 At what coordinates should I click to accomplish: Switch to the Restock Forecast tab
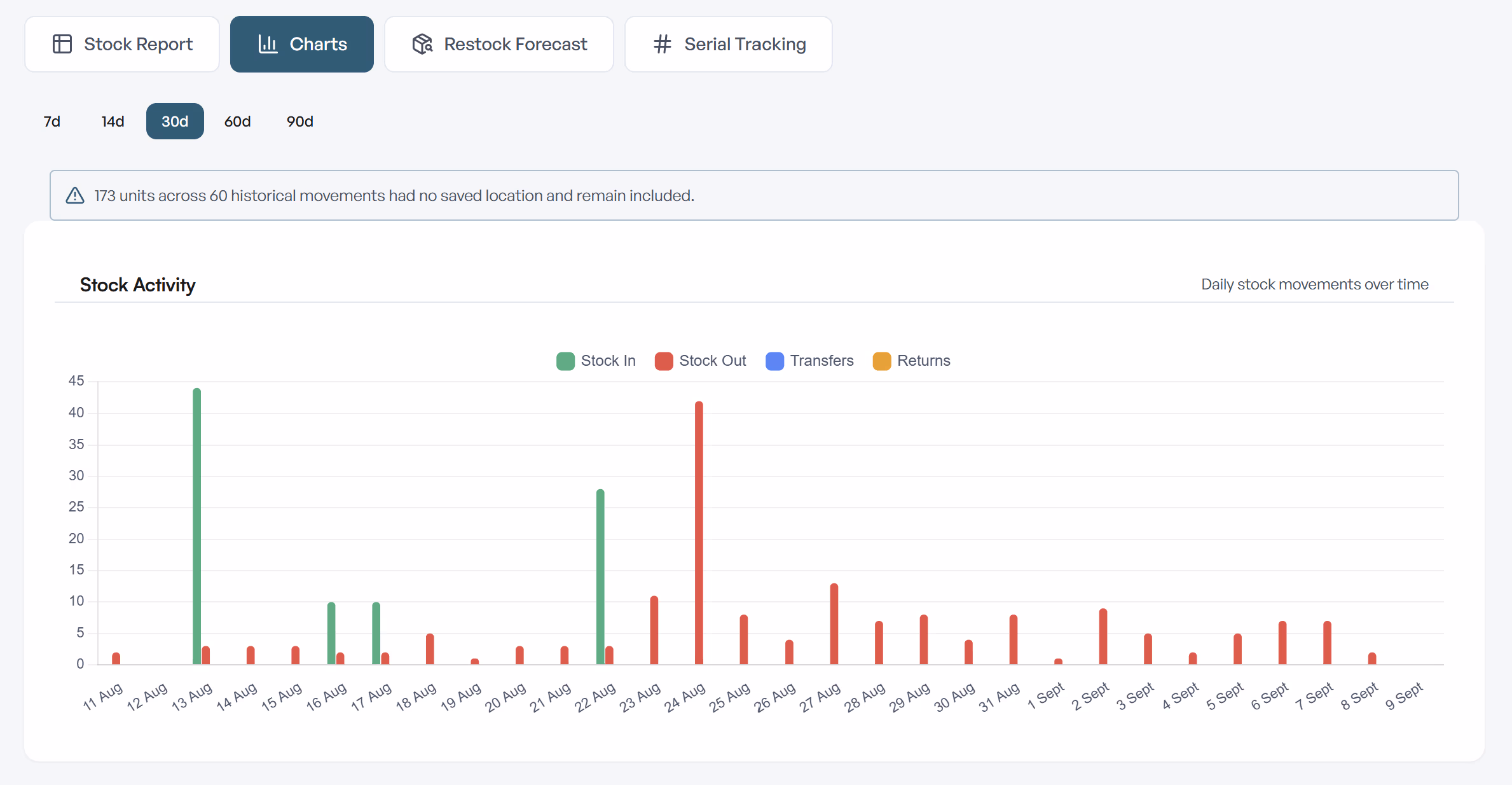(x=499, y=44)
